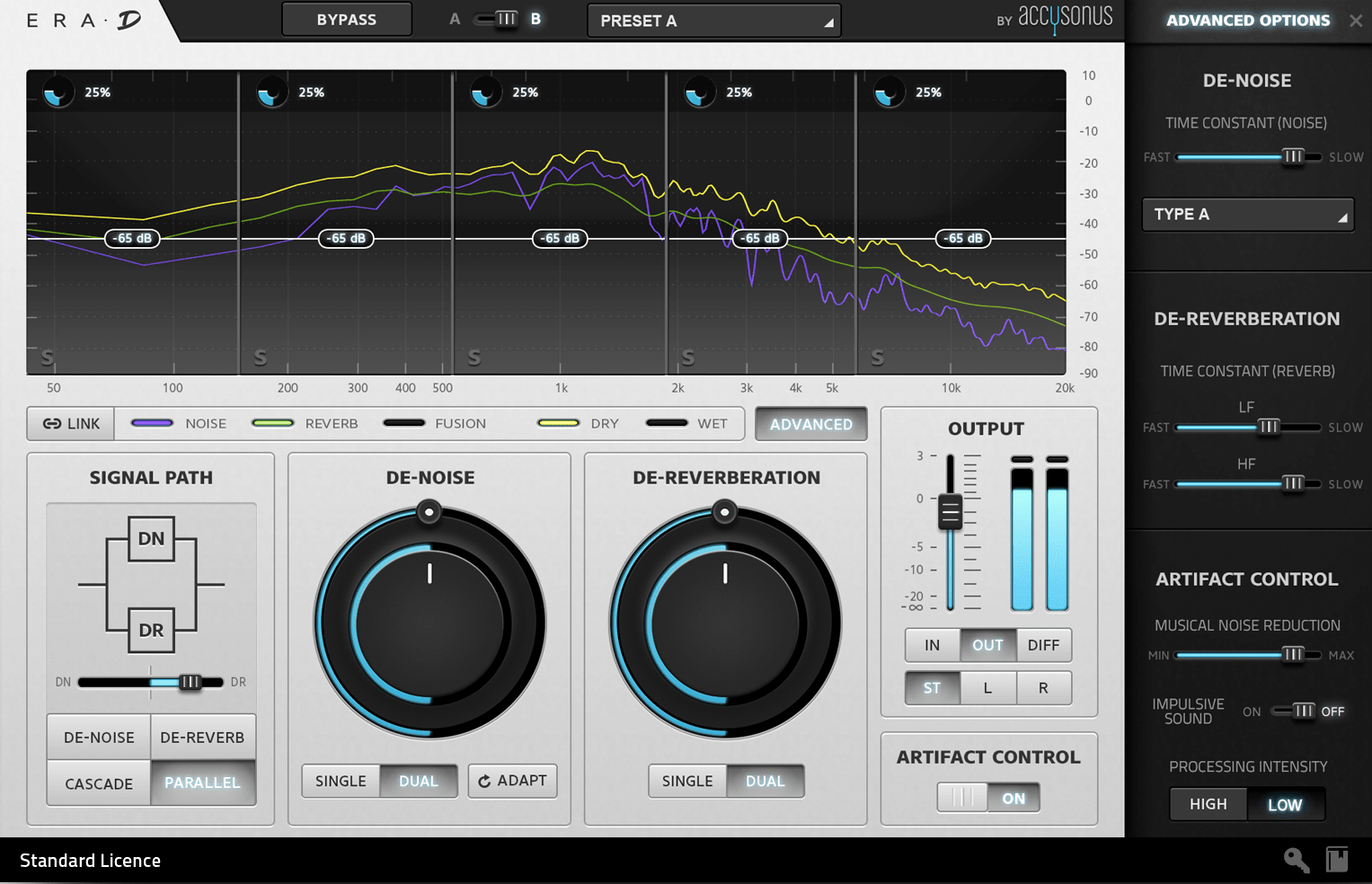Toggle the Impulsive Sound on/off switch

click(x=1294, y=712)
